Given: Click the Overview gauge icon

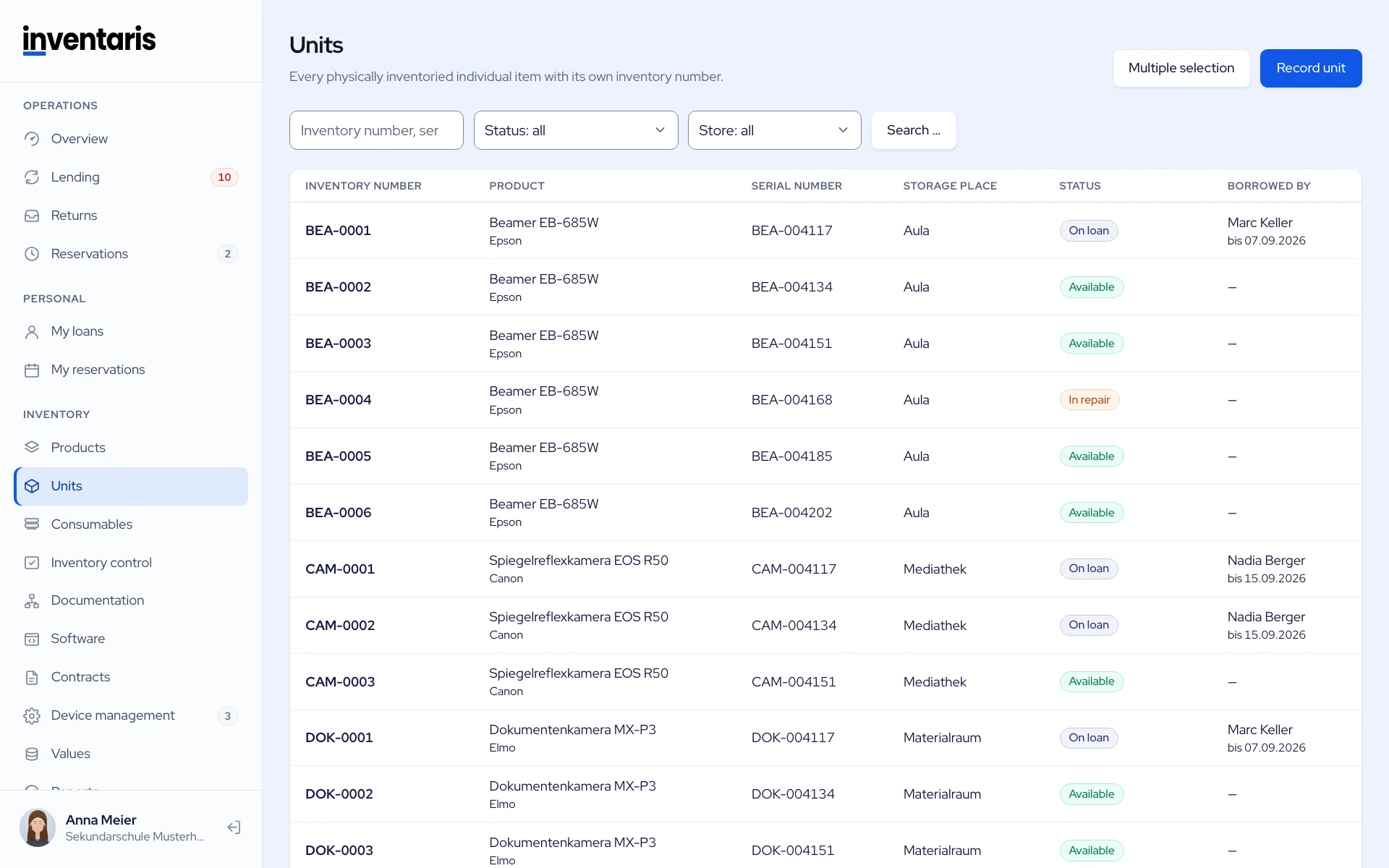Looking at the screenshot, I should click(x=32, y=139).
